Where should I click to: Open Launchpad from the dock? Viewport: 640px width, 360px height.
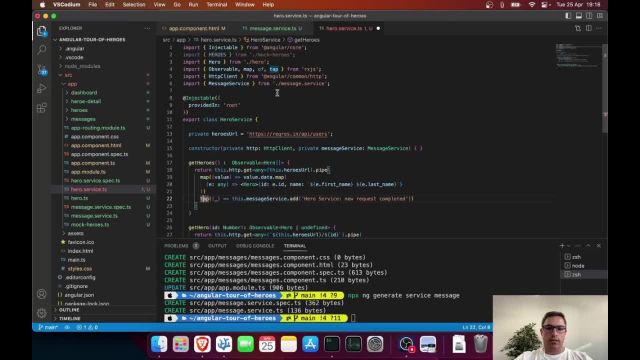181,344
